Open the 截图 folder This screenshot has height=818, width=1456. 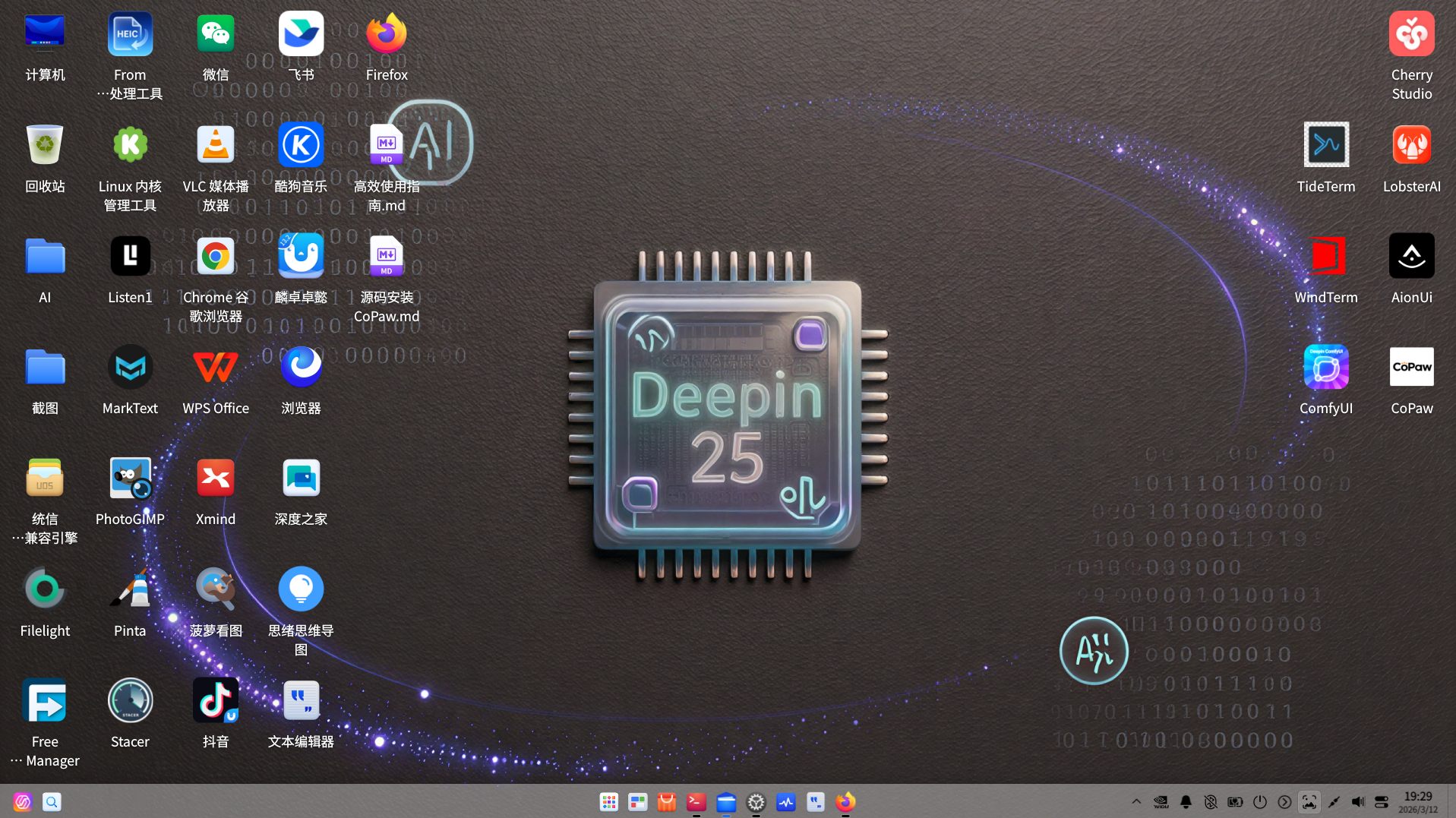[45, 367]
